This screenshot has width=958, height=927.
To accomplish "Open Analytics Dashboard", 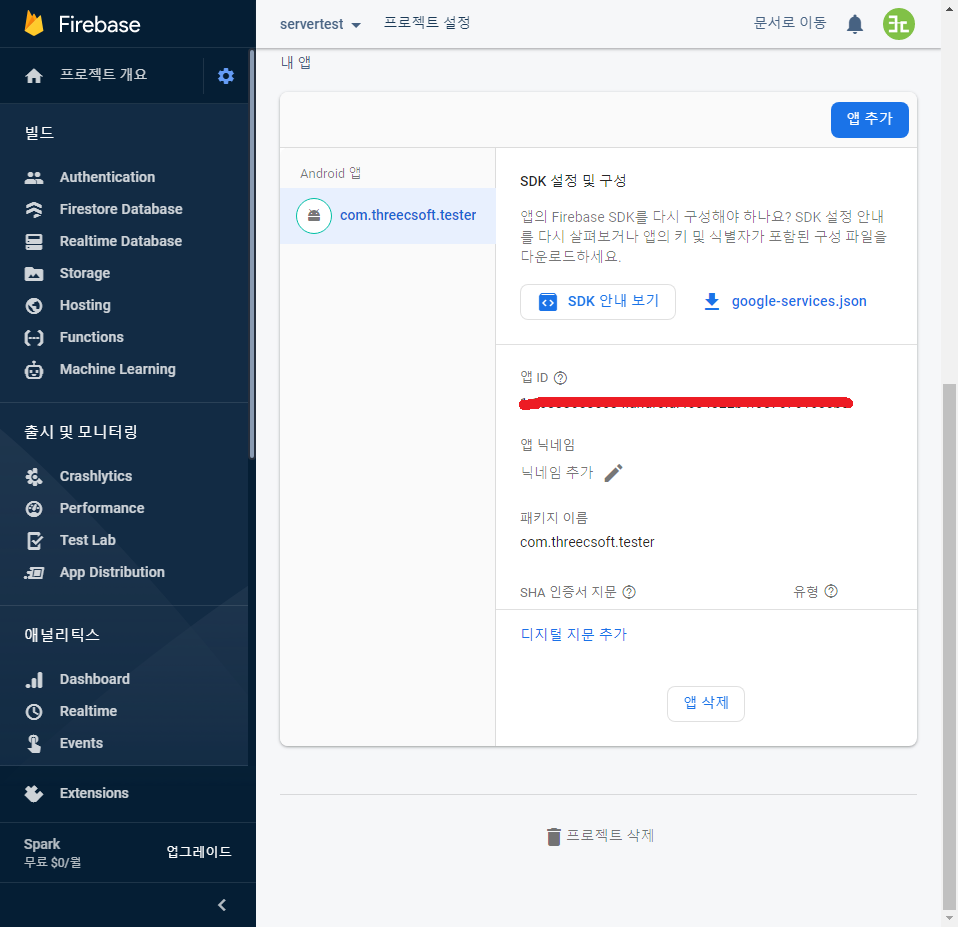I will pos(95,679).
